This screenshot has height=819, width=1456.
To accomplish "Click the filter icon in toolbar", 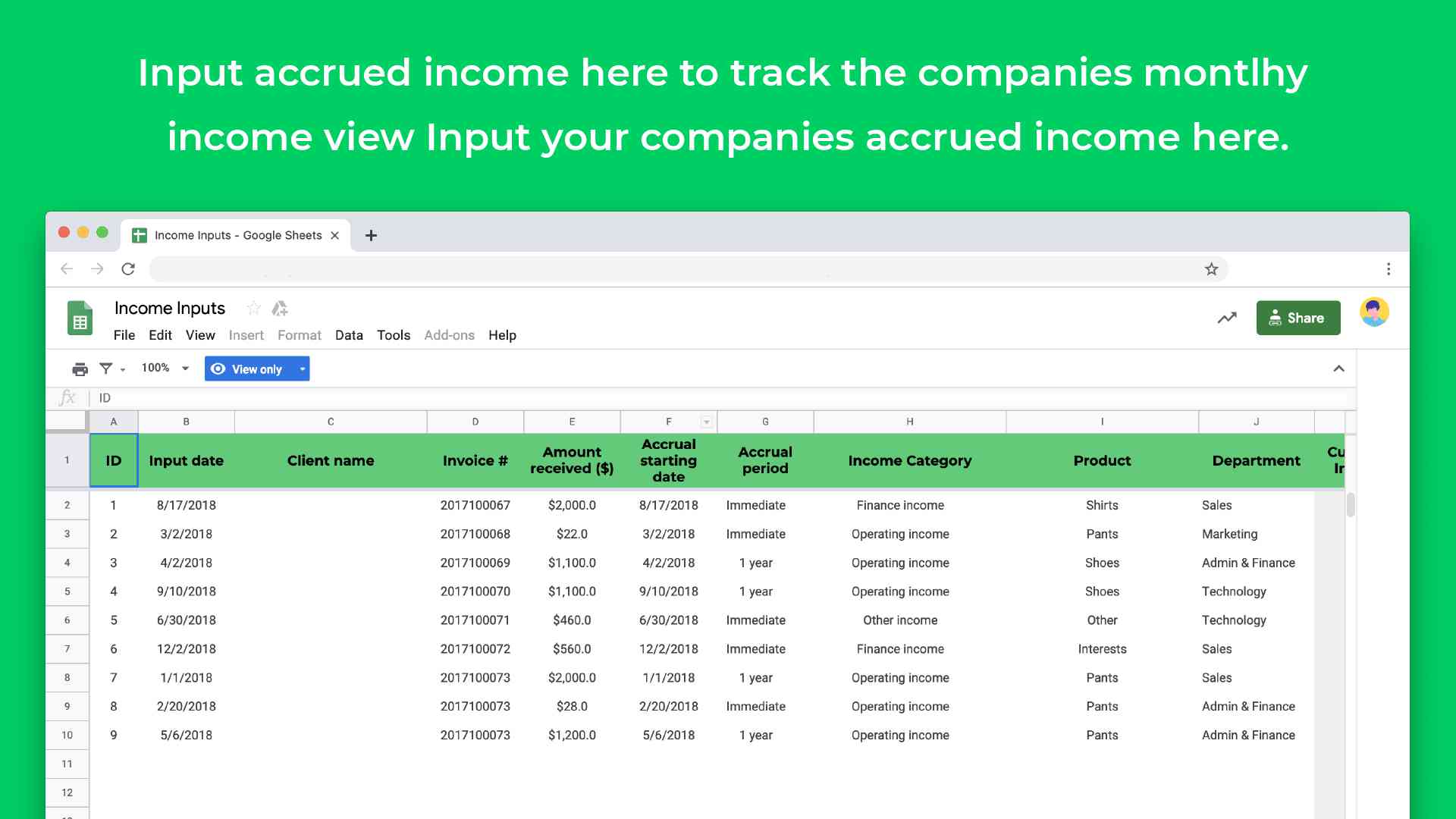I will tap(107, 368).
